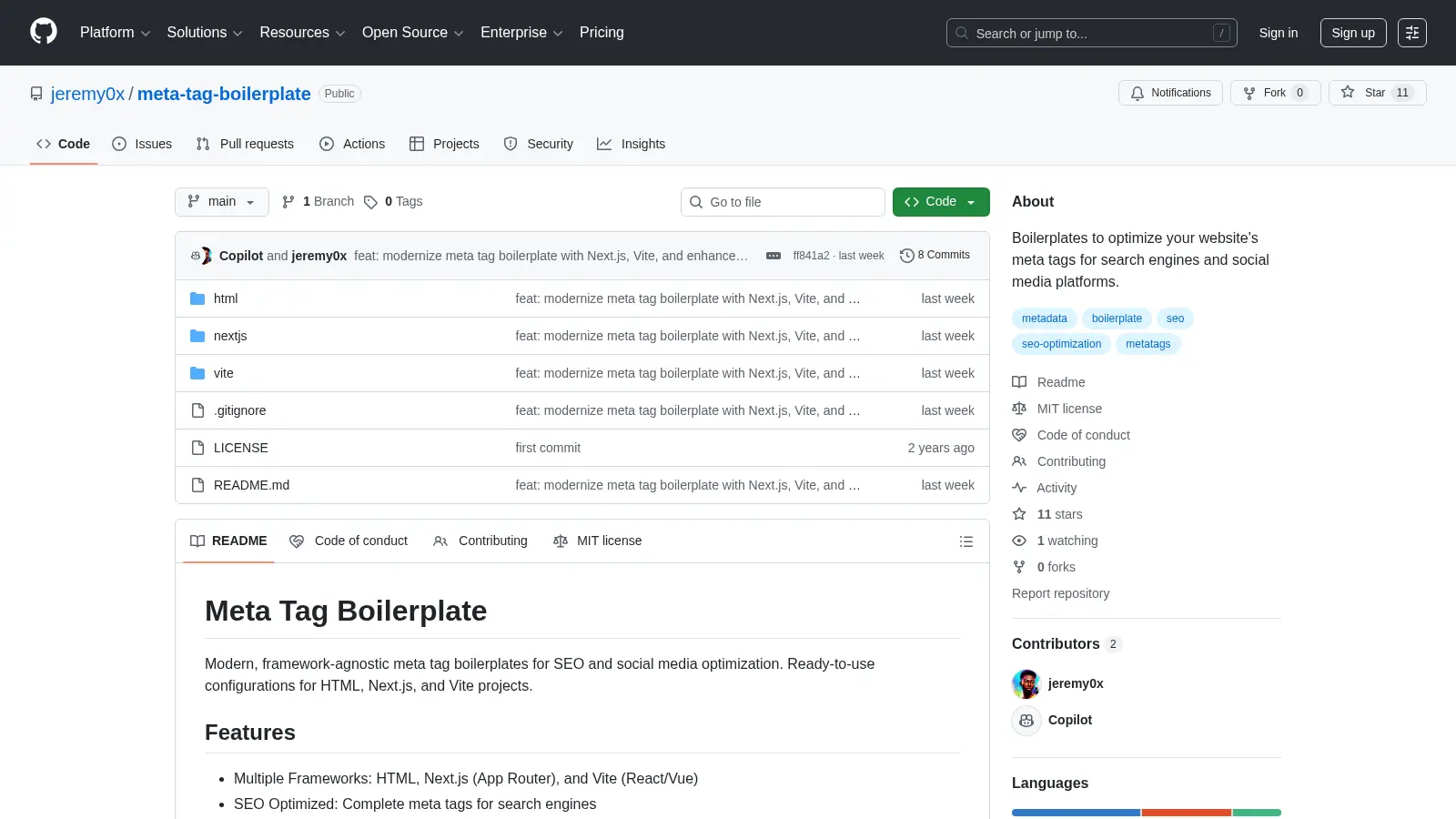Open the green Code dropdown
1456x819 pixels.
(941, 202)
